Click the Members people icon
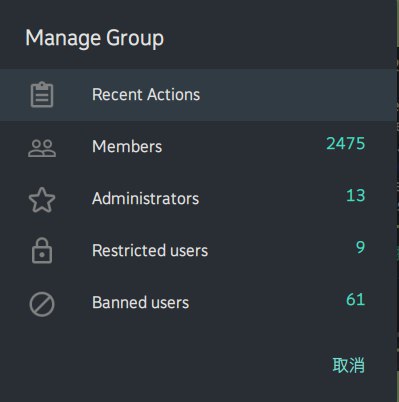 tap(42, 148)
